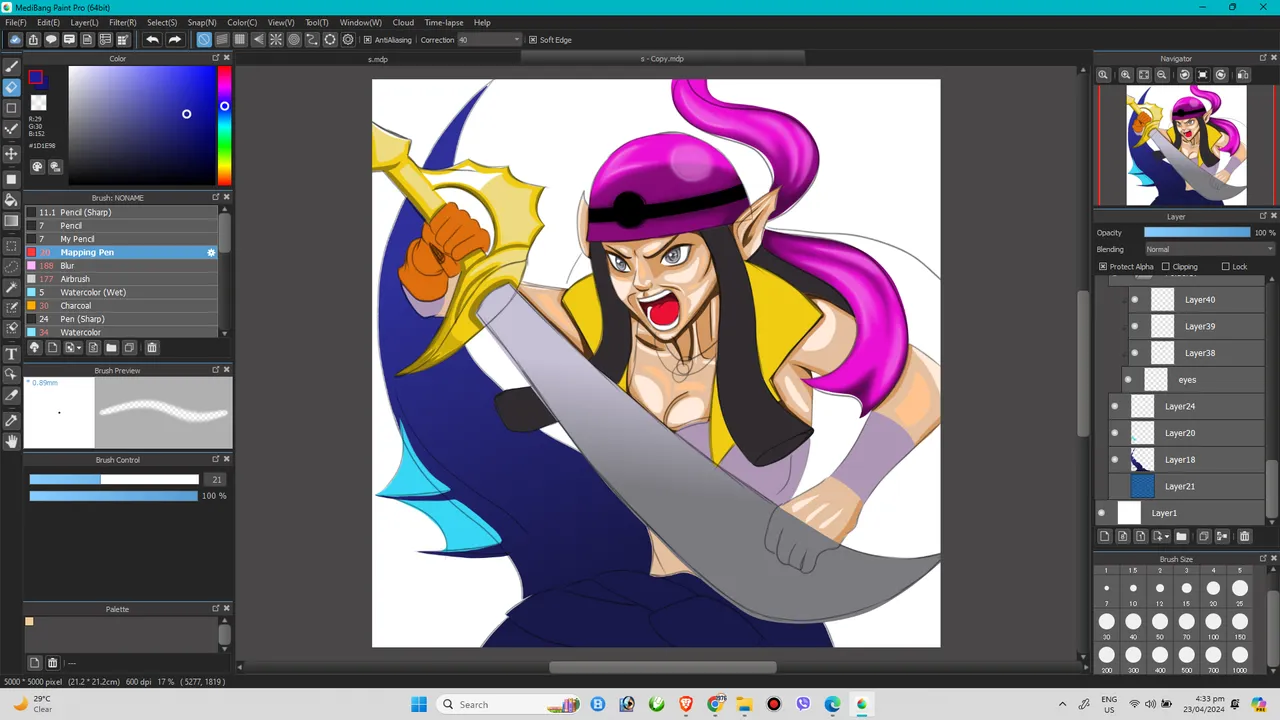The width and height of the screenshot is (1280, 720).
Task: Adjust the brush size slider in Brush Control
Action: click(x=114, y=480)
